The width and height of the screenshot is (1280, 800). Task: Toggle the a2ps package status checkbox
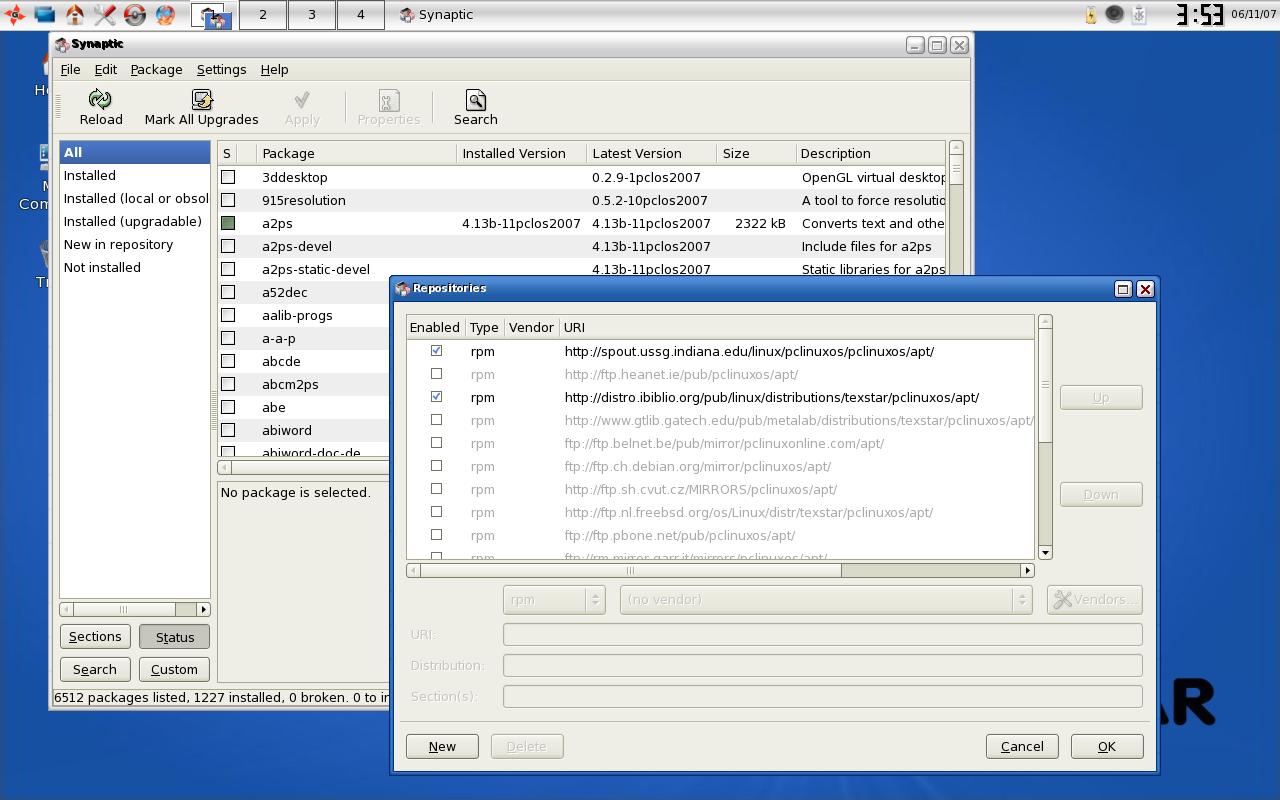(x=228, y=223)
